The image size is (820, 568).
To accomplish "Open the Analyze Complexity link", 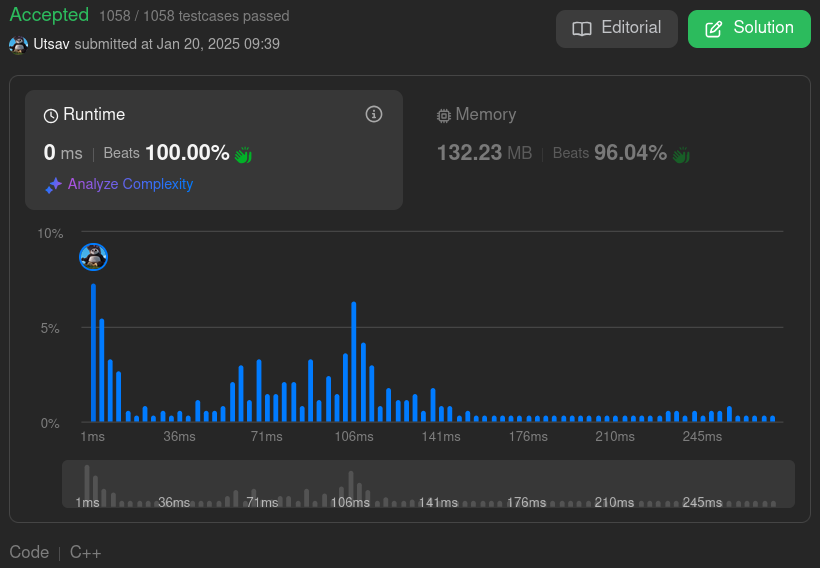I will [130, 184].
